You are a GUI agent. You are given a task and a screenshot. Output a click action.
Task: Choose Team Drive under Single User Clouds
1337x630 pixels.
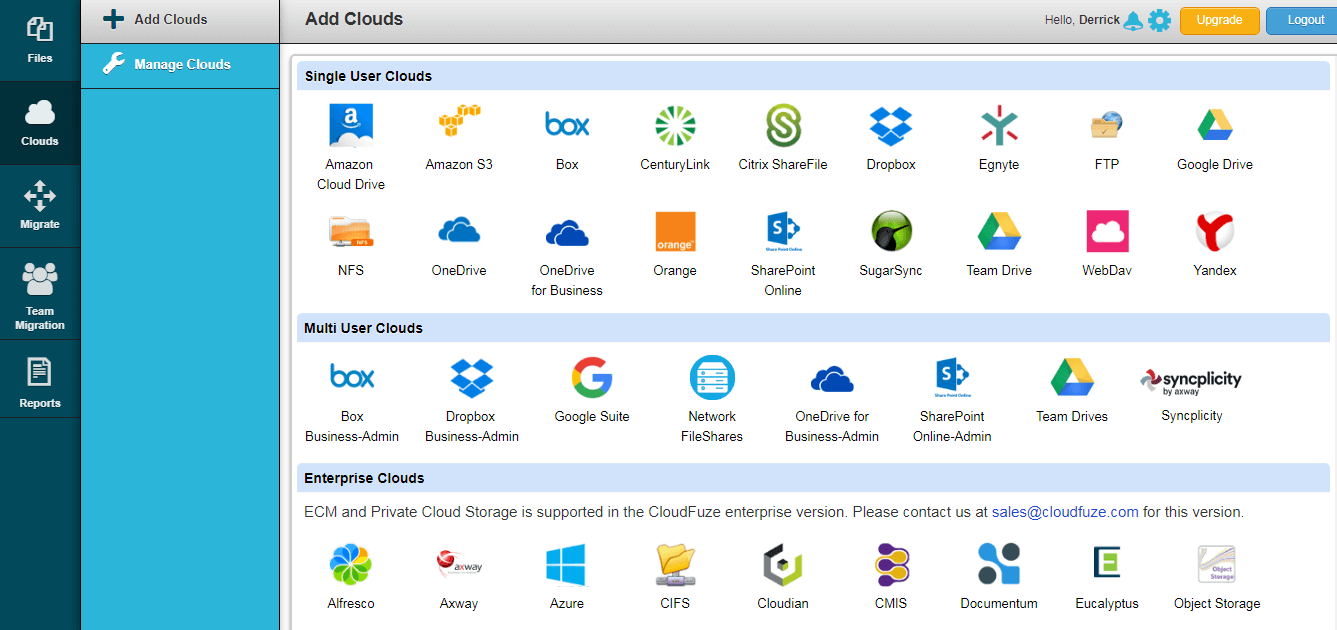point(999,232)
